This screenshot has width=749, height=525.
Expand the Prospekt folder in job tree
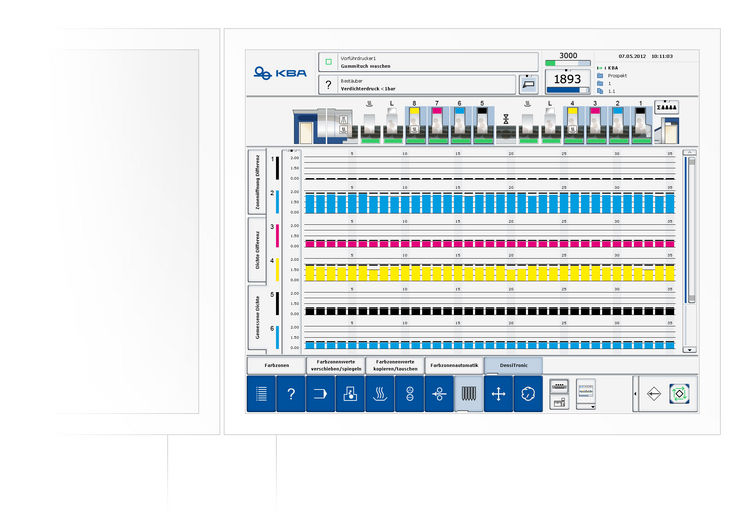point(600,75)
